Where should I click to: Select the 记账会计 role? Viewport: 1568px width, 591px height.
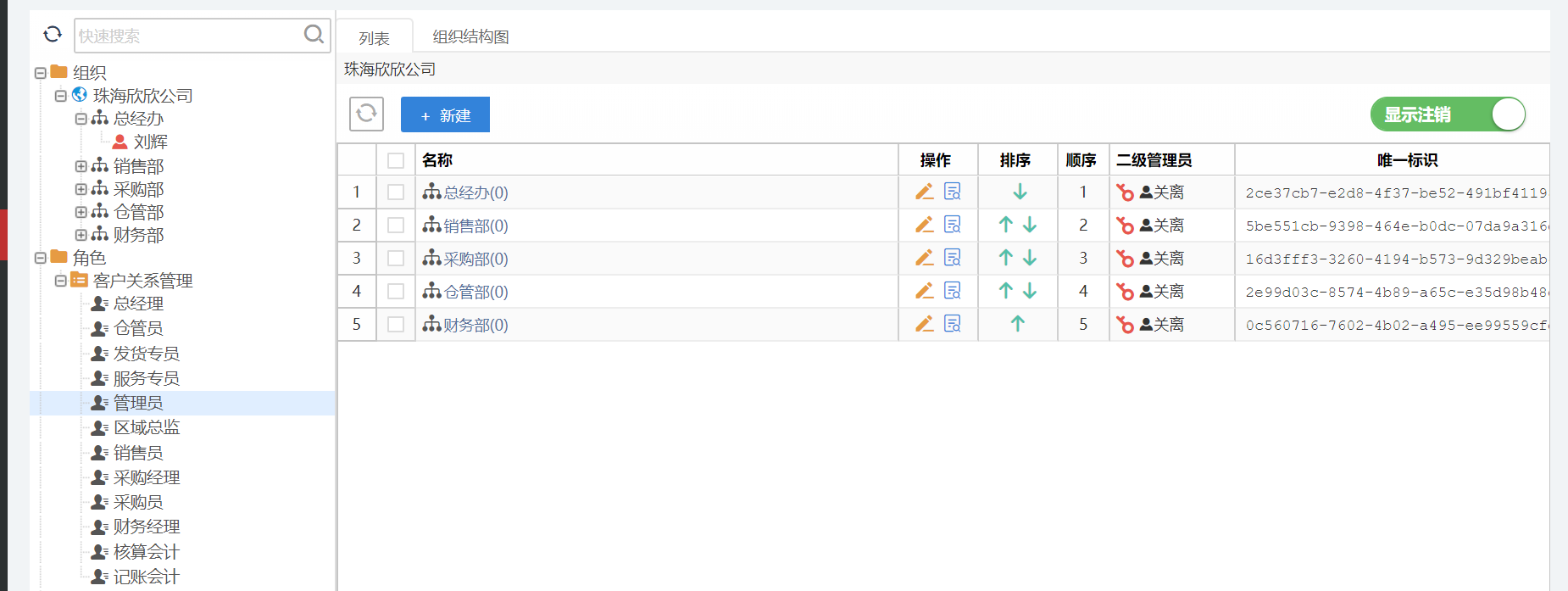pos(147,577)
